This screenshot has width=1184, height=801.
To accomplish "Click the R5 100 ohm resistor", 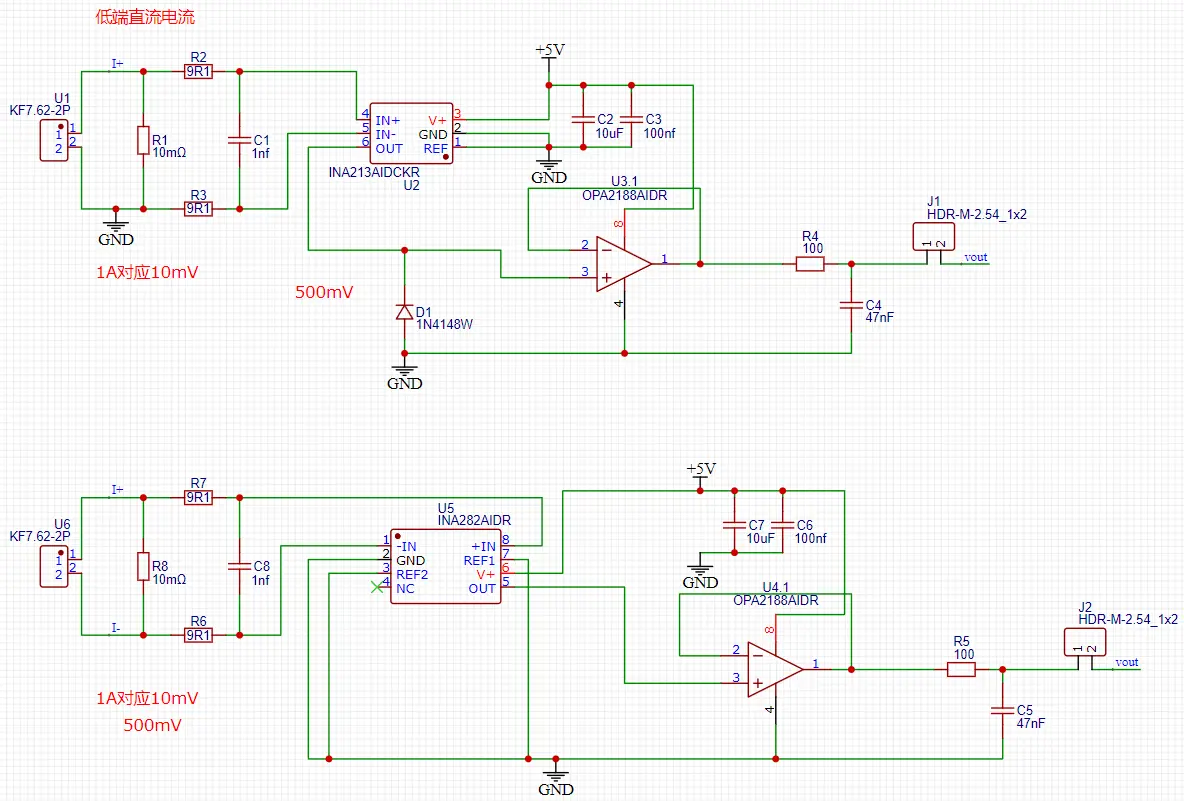I will [961, 670].
